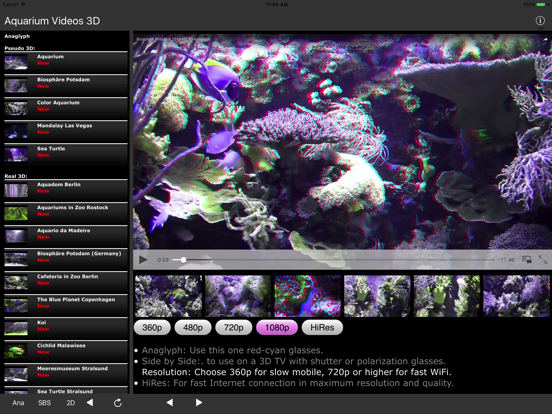Click the 'Side by Side' help line
Screen dimensions: 552x414
294,361
